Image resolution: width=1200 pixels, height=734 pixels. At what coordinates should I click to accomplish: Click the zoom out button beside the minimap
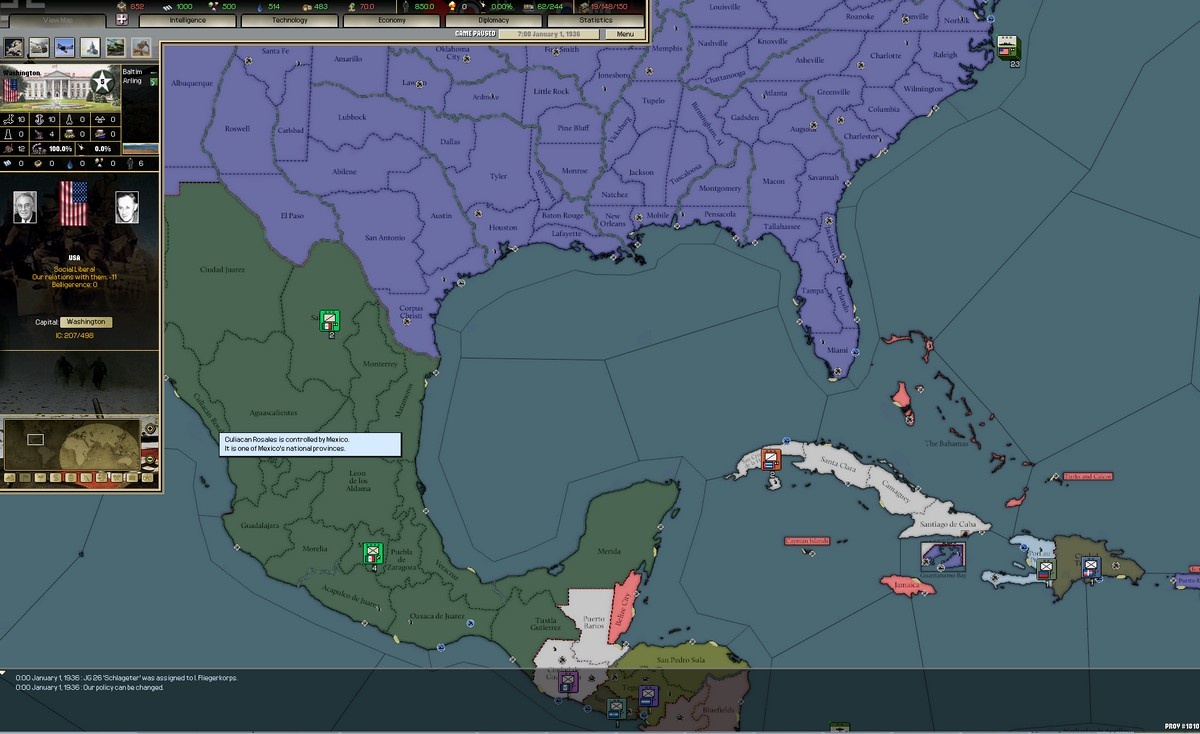(x=150, y=459)
